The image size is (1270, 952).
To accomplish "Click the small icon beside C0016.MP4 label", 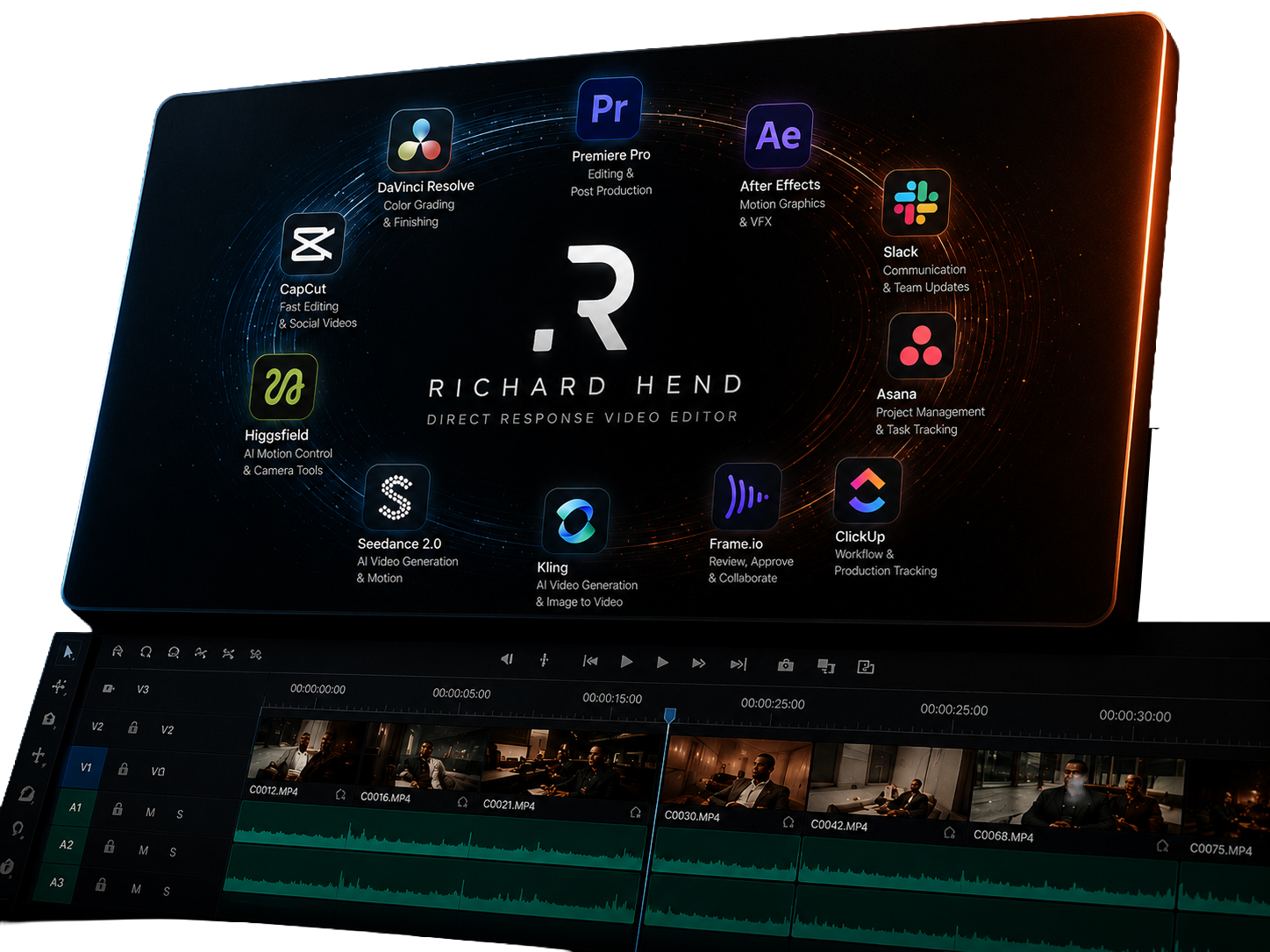I will tap(462, 802).
